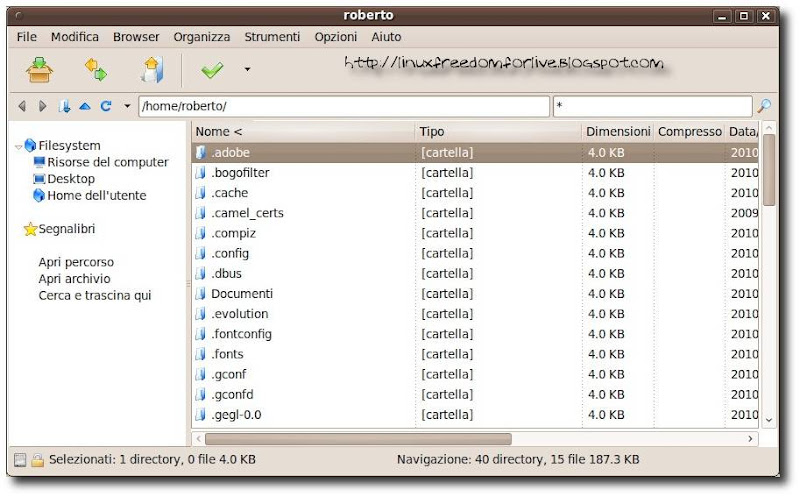Collapse the Filesystem tree node

click(x=18, y=146)
